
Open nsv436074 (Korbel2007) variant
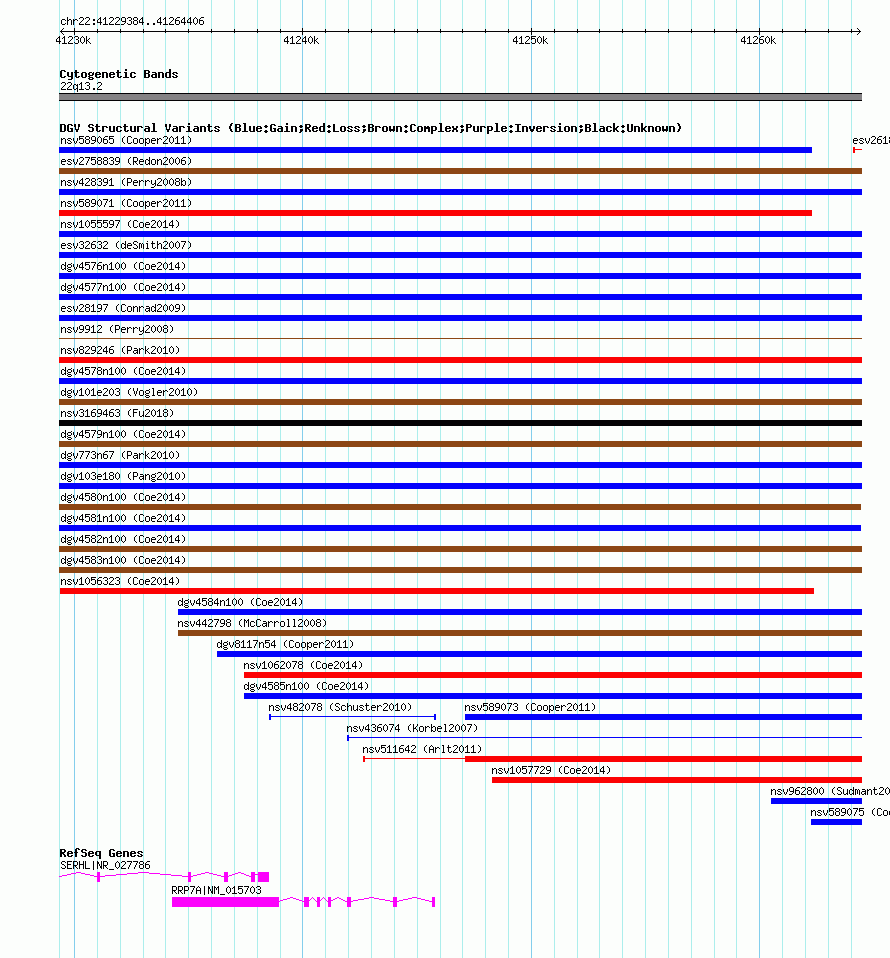pyautogui.click(x=412, y=728)
